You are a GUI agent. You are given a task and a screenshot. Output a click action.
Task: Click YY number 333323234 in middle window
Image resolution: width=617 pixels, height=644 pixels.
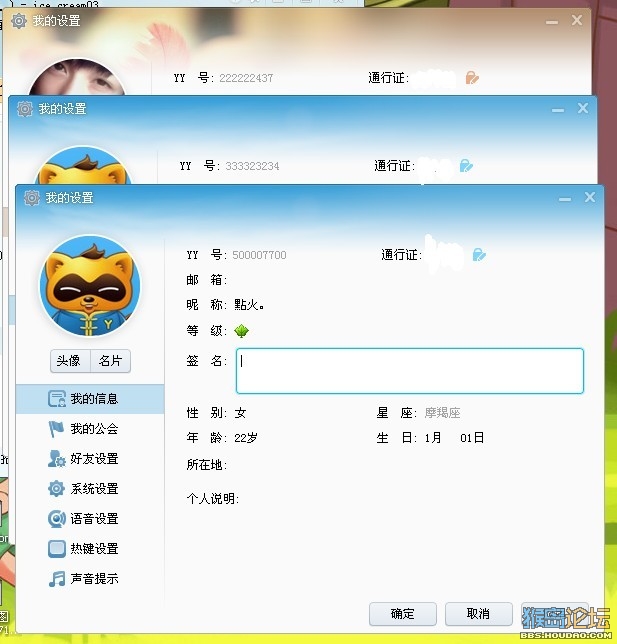point(252,166)
